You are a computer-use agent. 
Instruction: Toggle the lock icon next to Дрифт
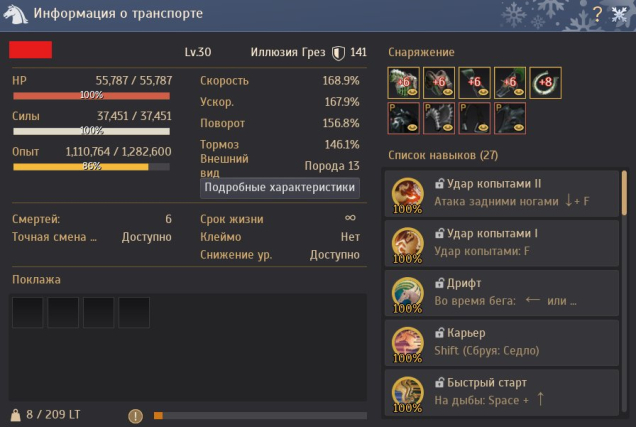[439, 283]
